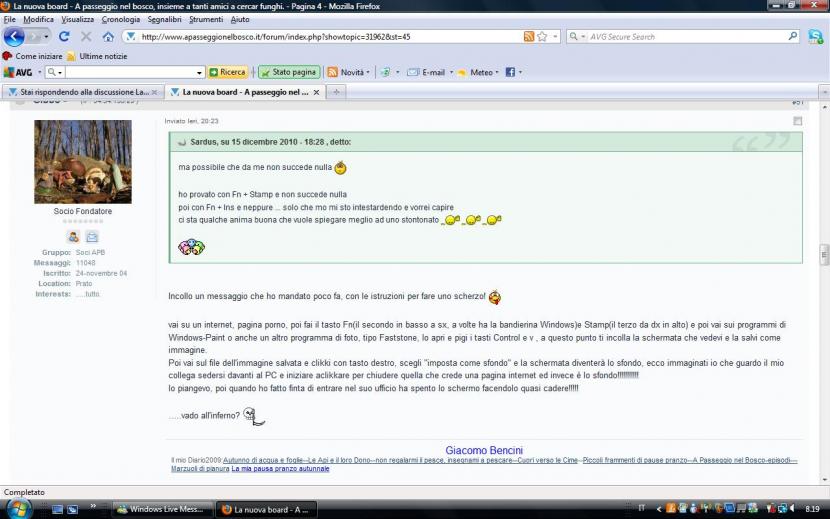Go to the browser home page

pyautogui.click(x=108, y=37)
